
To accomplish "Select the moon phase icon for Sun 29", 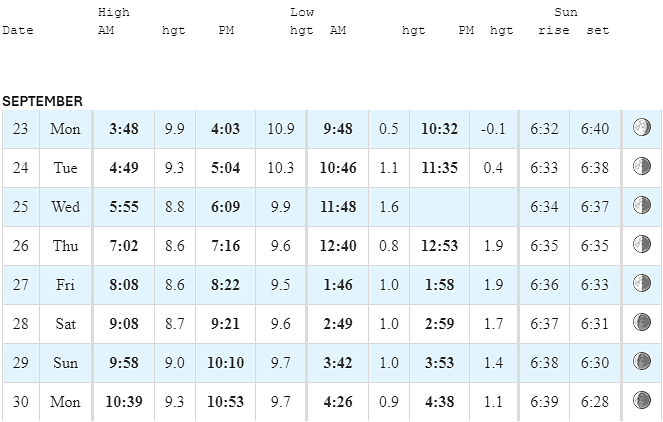I will 641,361.
